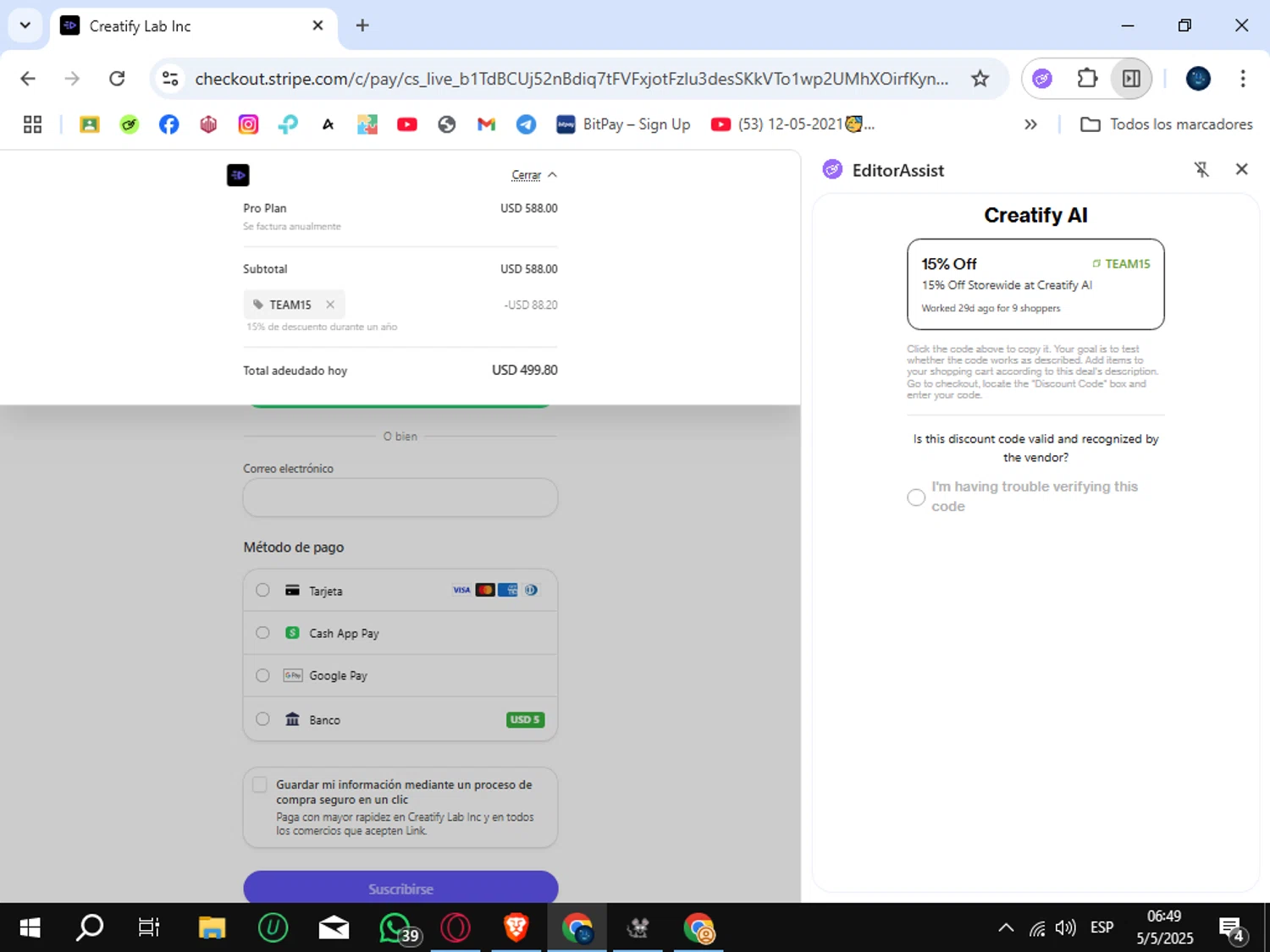
Task: Click the browser forward arrow
Action: (72, 79)
